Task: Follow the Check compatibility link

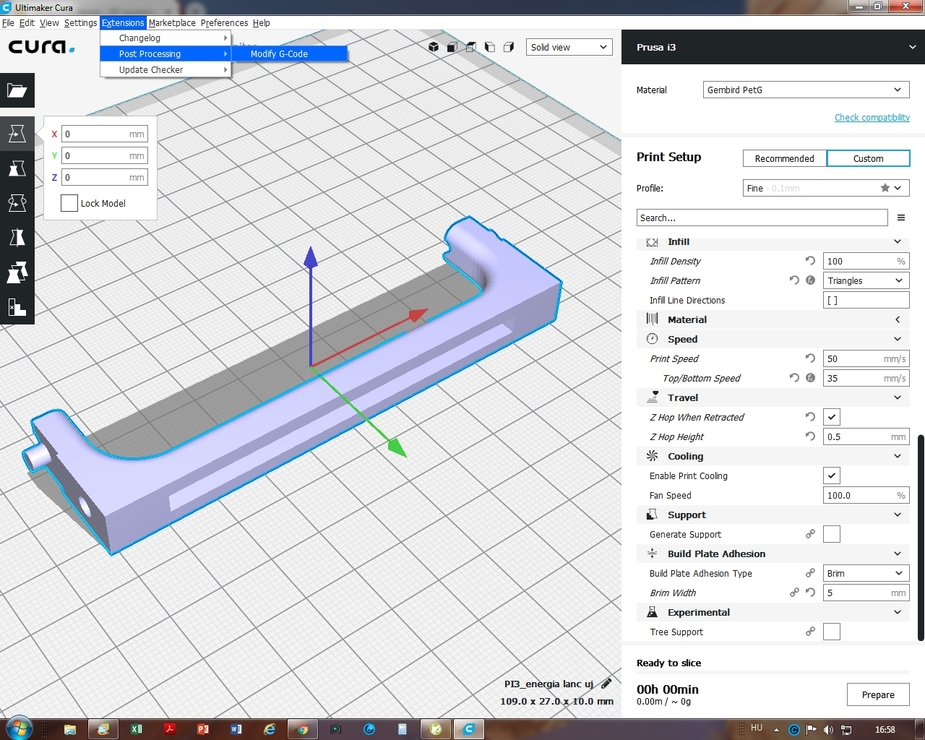Action: coord(872,118)
